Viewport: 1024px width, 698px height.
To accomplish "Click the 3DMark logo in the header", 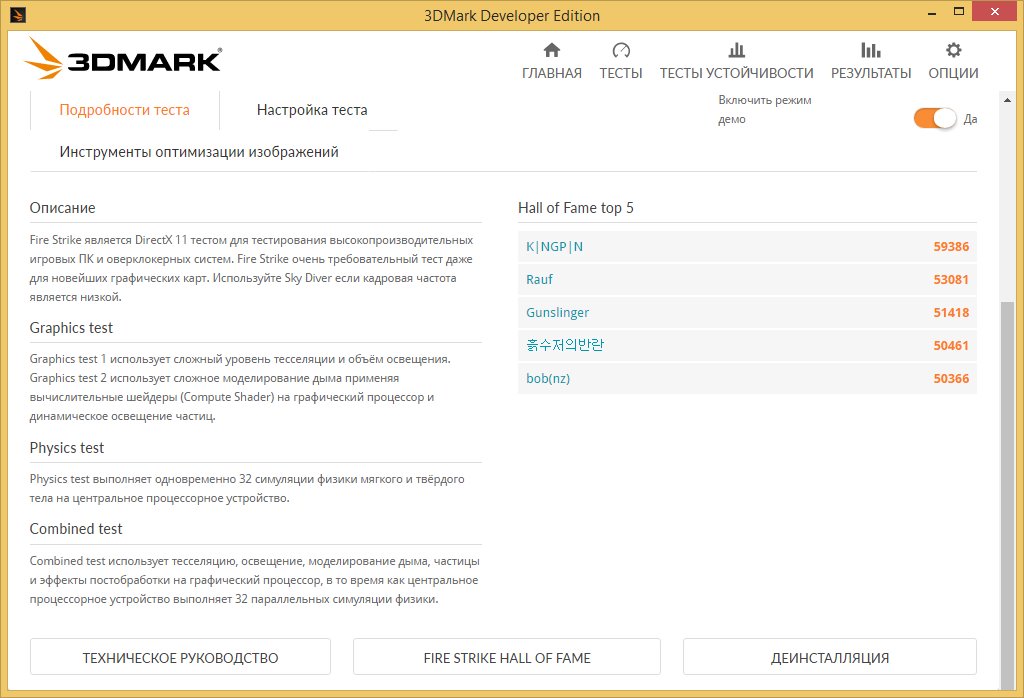I will click(x=123, y=59).
